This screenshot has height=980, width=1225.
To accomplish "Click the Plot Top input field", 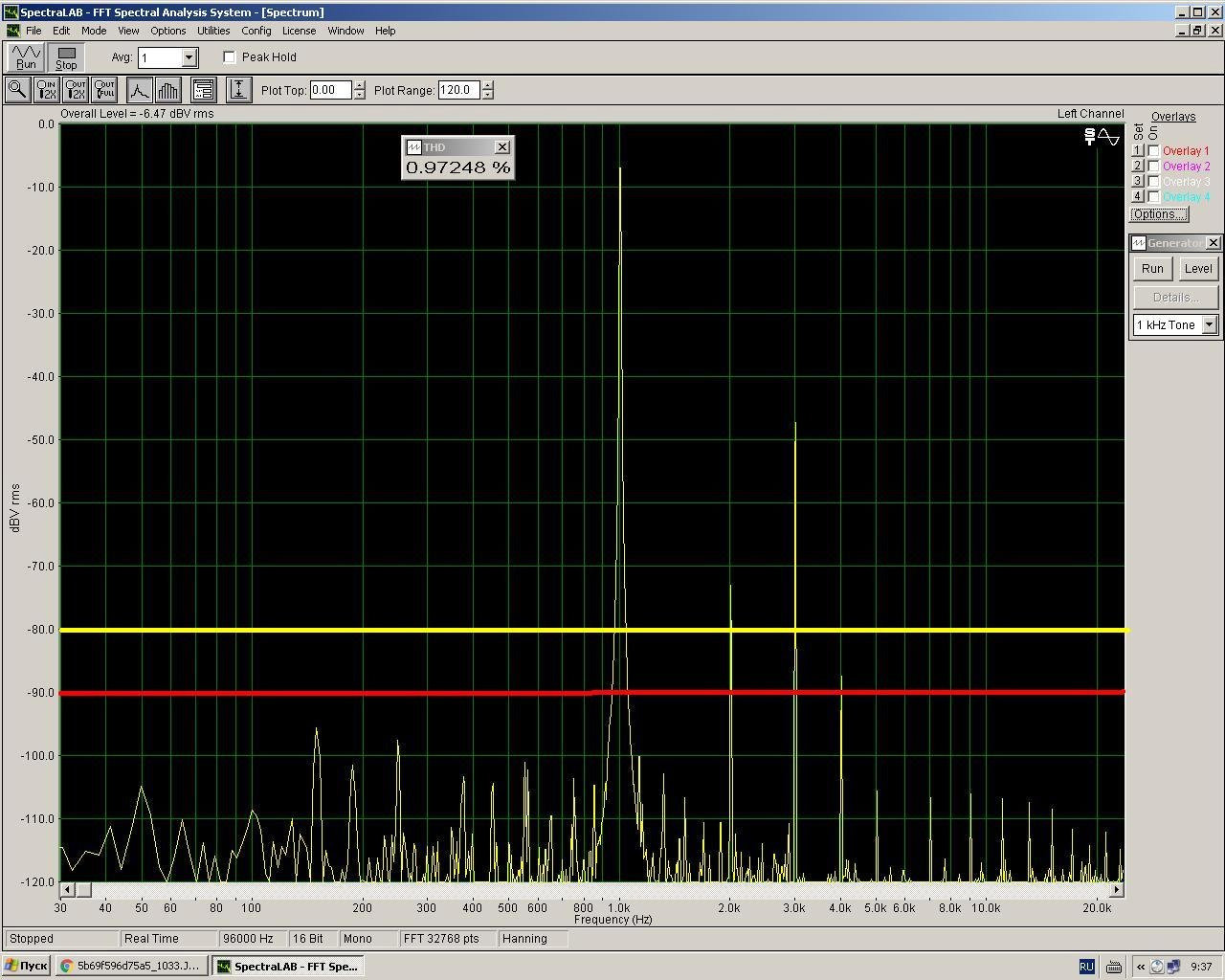I will pos(330,90).
